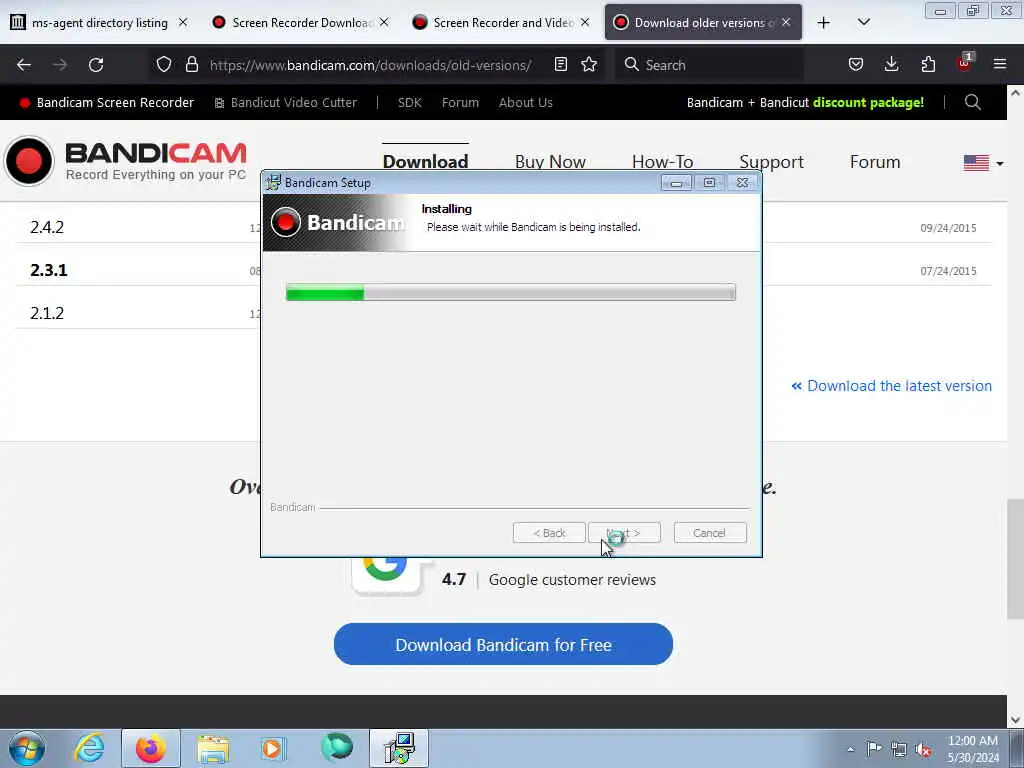1024x768 pixels.
Task: Click the Bandicam red circle logo
Action: pyautogui.click(x=29, y=161)
